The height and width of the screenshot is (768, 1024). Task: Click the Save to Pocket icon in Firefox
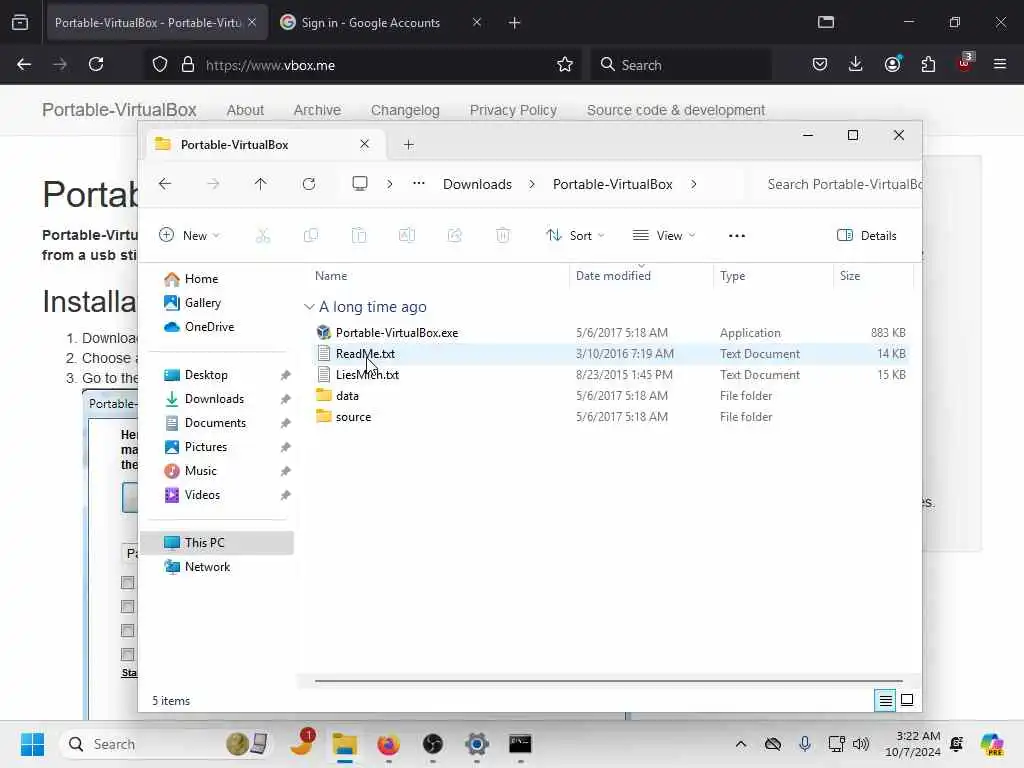820,64
